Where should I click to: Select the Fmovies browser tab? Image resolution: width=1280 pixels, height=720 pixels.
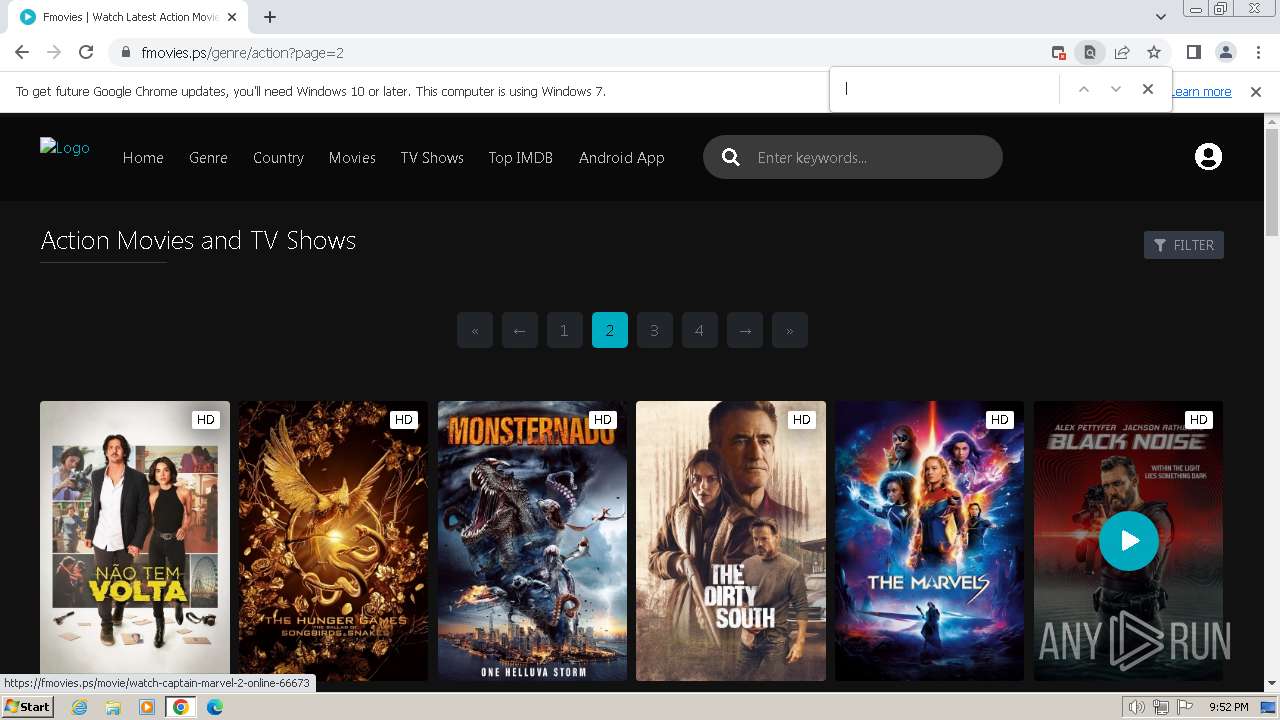click(x=130, y=17)
